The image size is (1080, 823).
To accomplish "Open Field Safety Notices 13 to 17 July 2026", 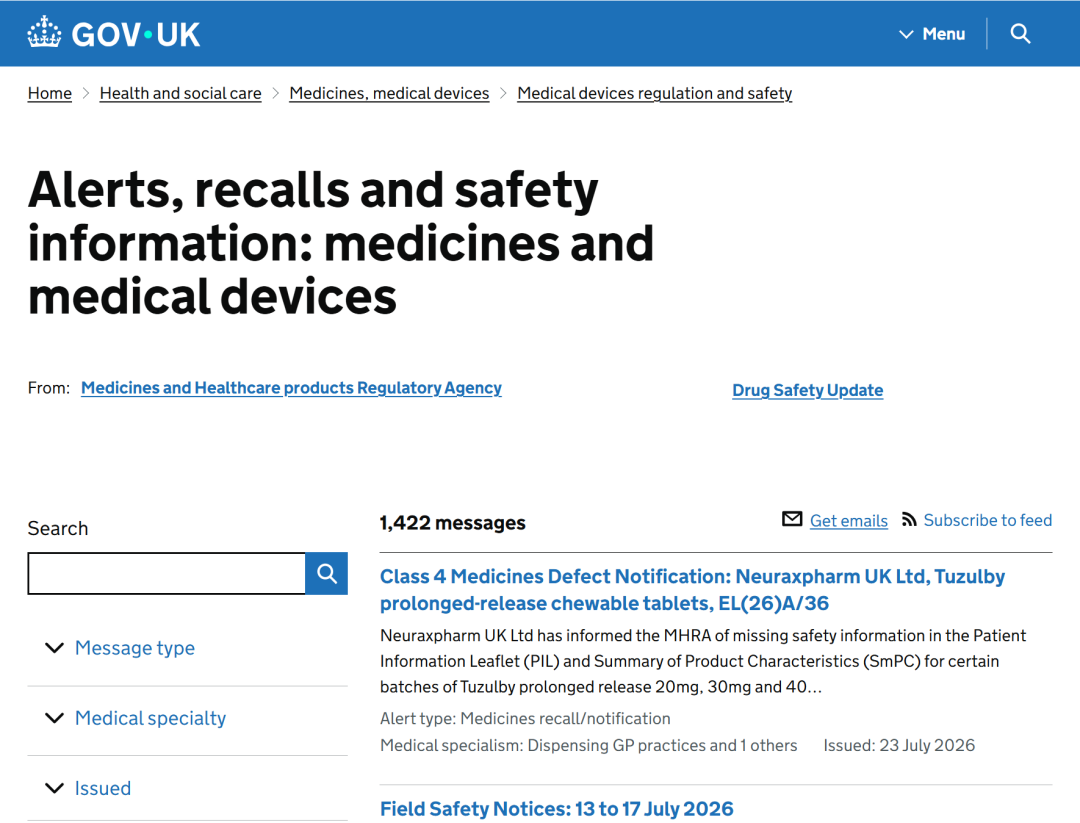I will click(x=557, y=809).
